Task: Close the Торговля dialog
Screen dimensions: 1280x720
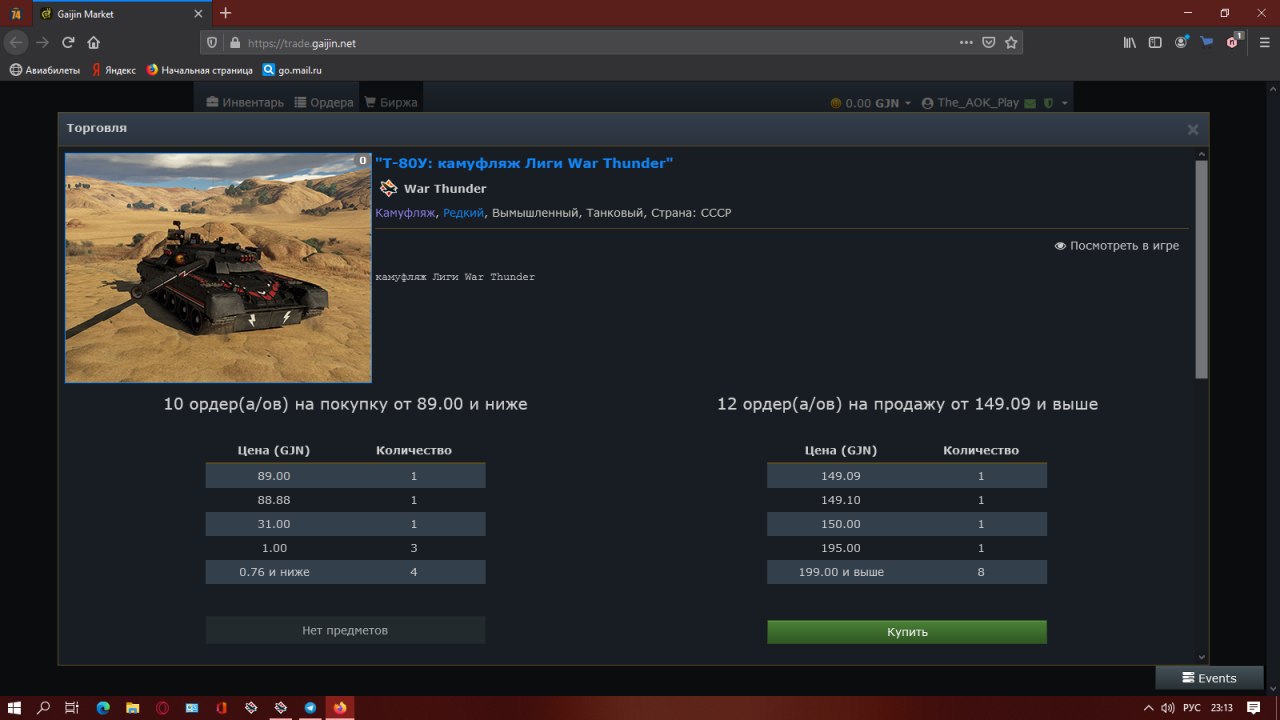Action: click(x=1192, y=129)
